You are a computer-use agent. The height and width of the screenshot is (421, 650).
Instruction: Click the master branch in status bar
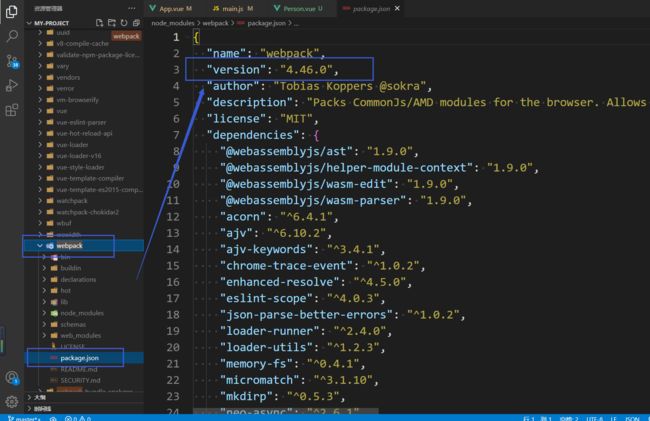click(x=20, y=417)
